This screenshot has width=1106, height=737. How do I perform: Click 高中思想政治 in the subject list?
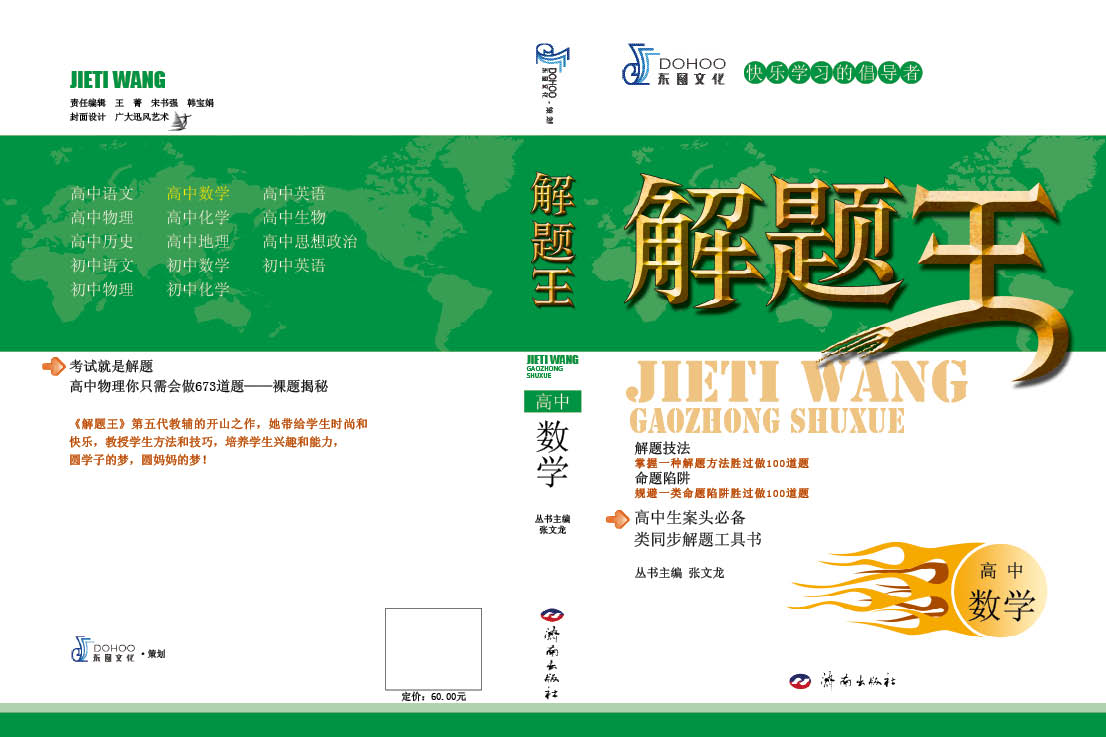coord(310,241)
